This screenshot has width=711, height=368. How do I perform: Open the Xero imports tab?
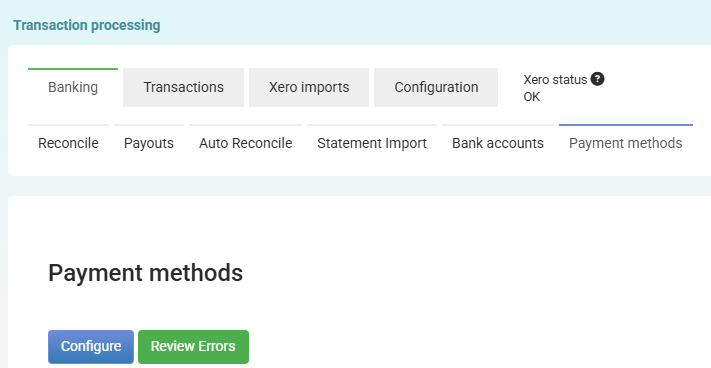[309, 87]
